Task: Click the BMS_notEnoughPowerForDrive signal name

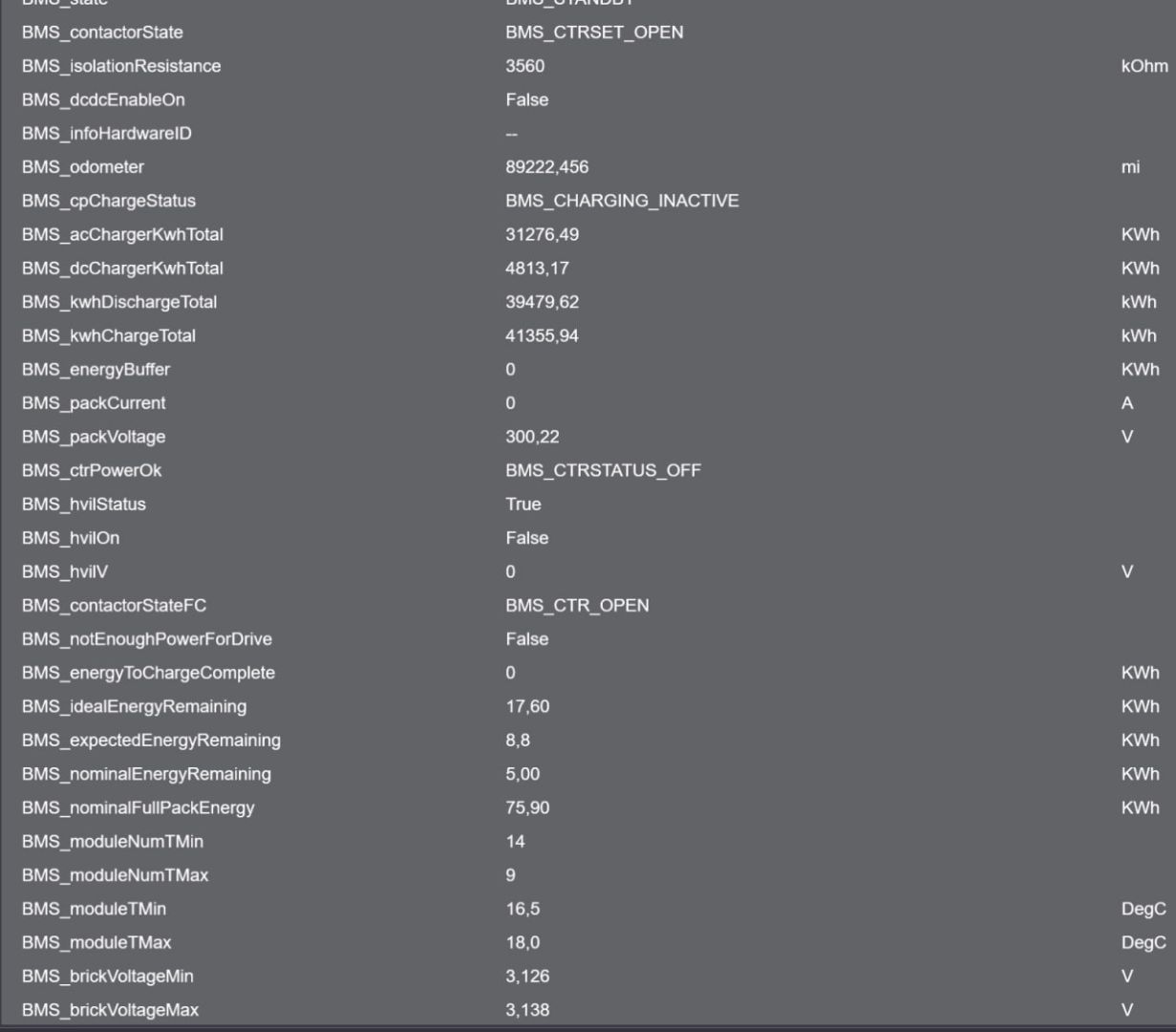Action: coord(147,639)
